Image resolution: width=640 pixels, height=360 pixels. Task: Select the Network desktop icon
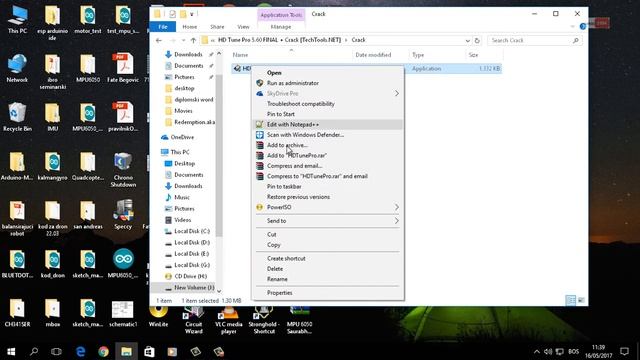tap(17, 68)
